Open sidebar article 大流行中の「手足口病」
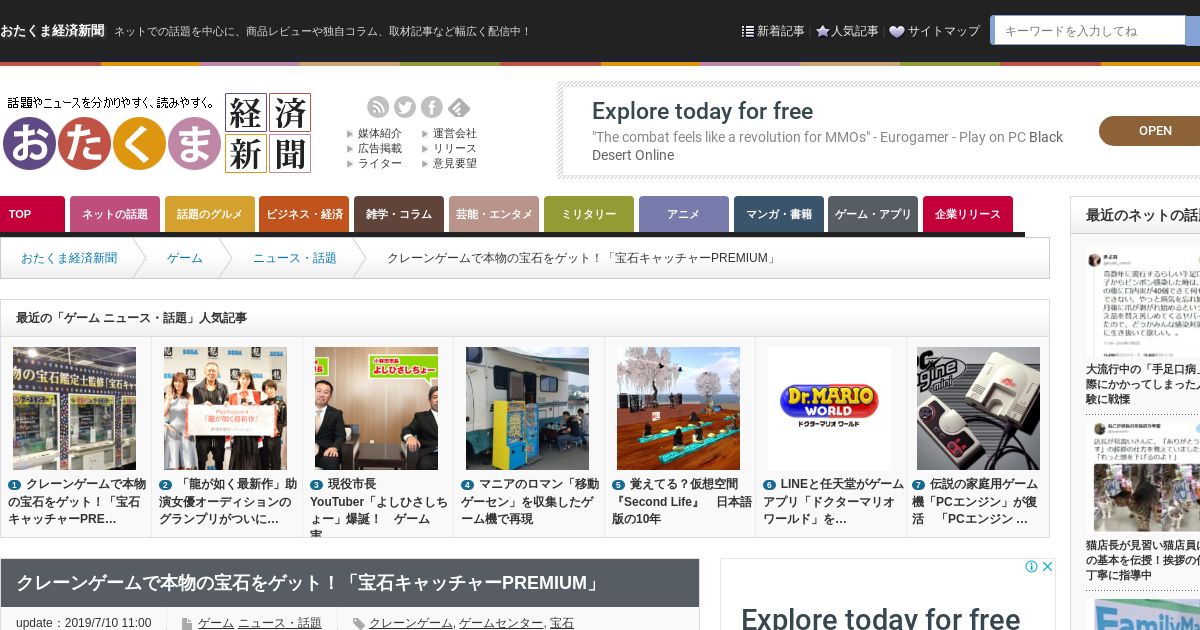The width and height of the screenshot is (1200, 630). [1143, 384]
